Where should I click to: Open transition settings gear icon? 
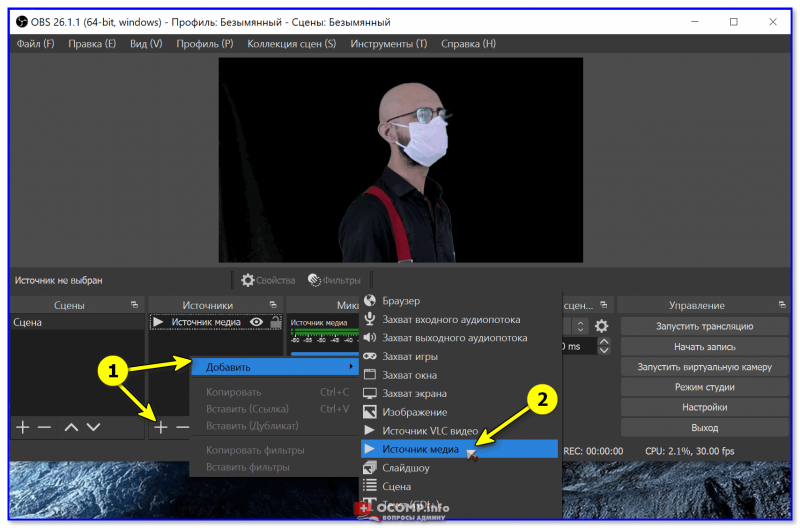click(602, 326)
